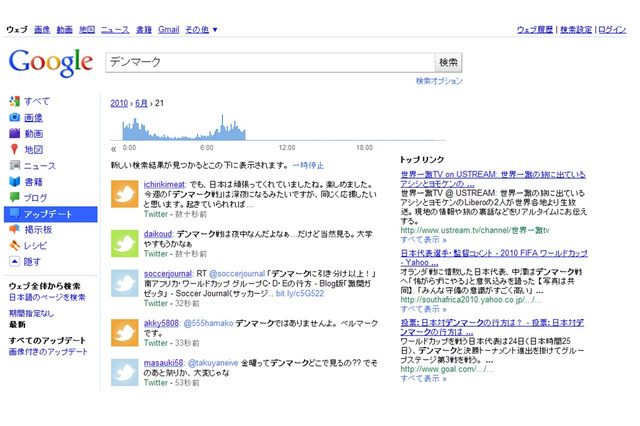Open soccerjournal username link
The height and width of the screenshot is (426, 640).
click(168, 273)
